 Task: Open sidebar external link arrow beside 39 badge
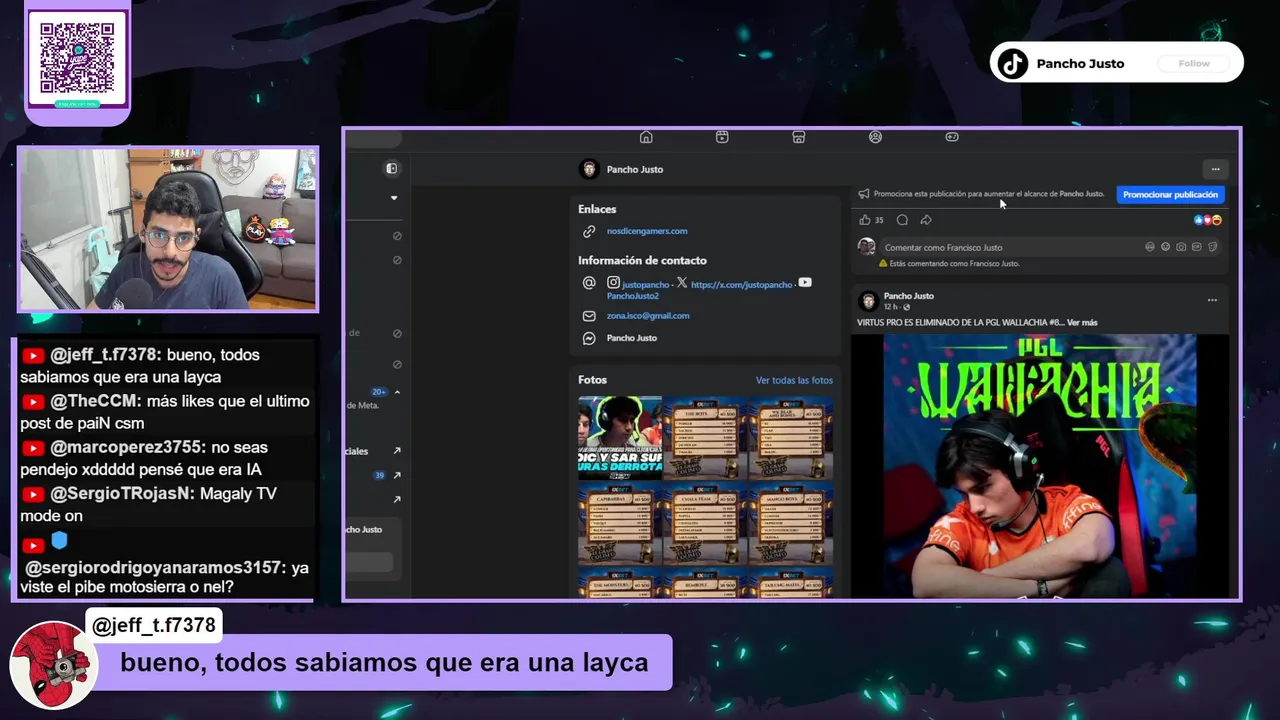coord(397,475)
